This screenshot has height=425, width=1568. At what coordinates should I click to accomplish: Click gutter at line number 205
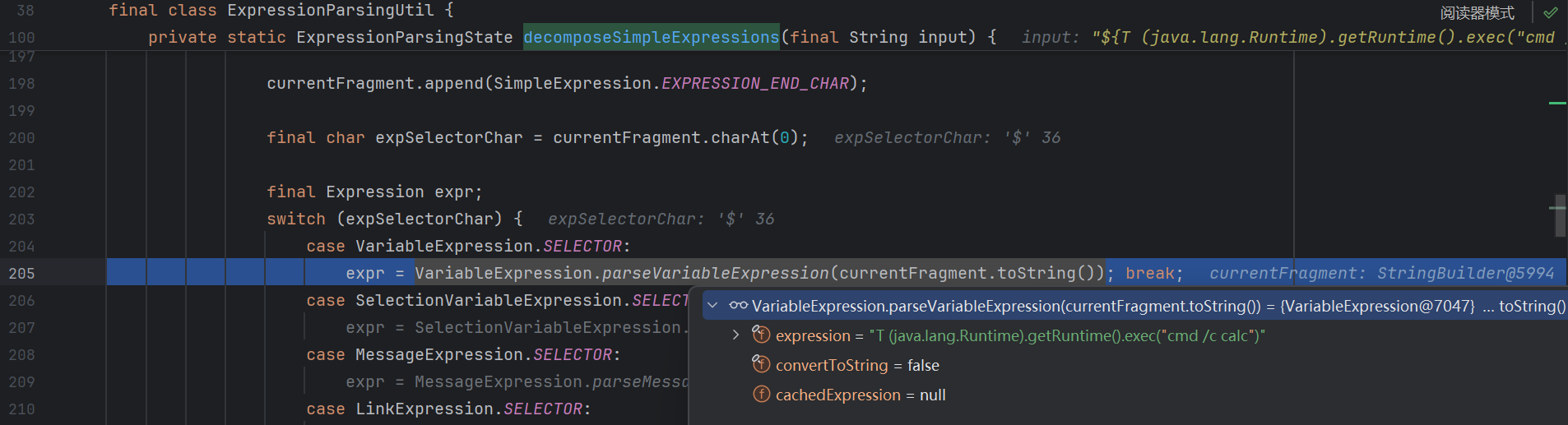click(22, 273)
